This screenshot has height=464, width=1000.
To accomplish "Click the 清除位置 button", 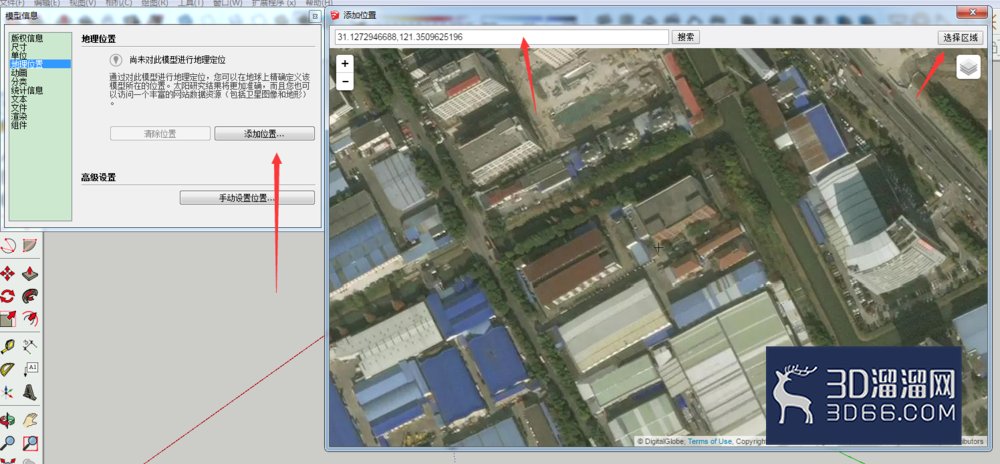I will (x=160, y=134).
